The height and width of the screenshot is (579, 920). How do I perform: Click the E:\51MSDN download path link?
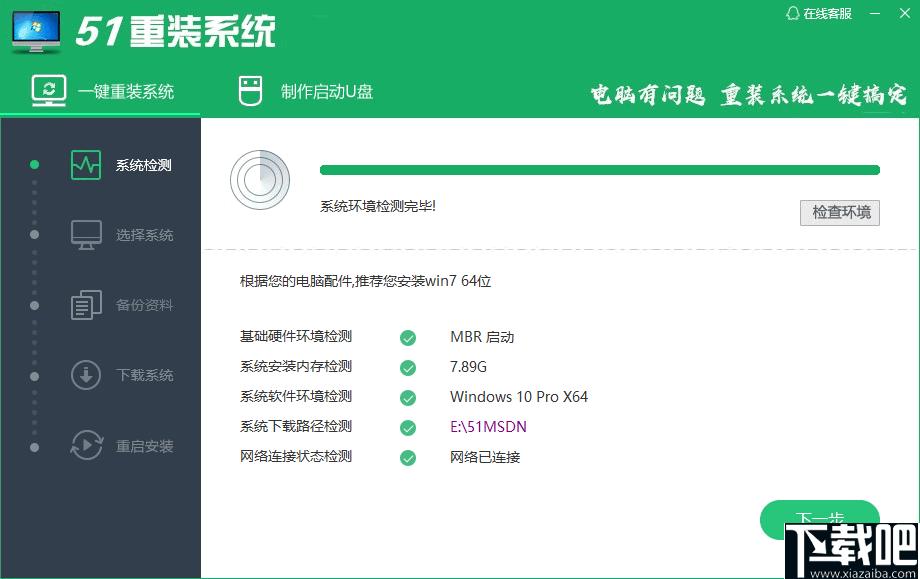coord(488,426)
